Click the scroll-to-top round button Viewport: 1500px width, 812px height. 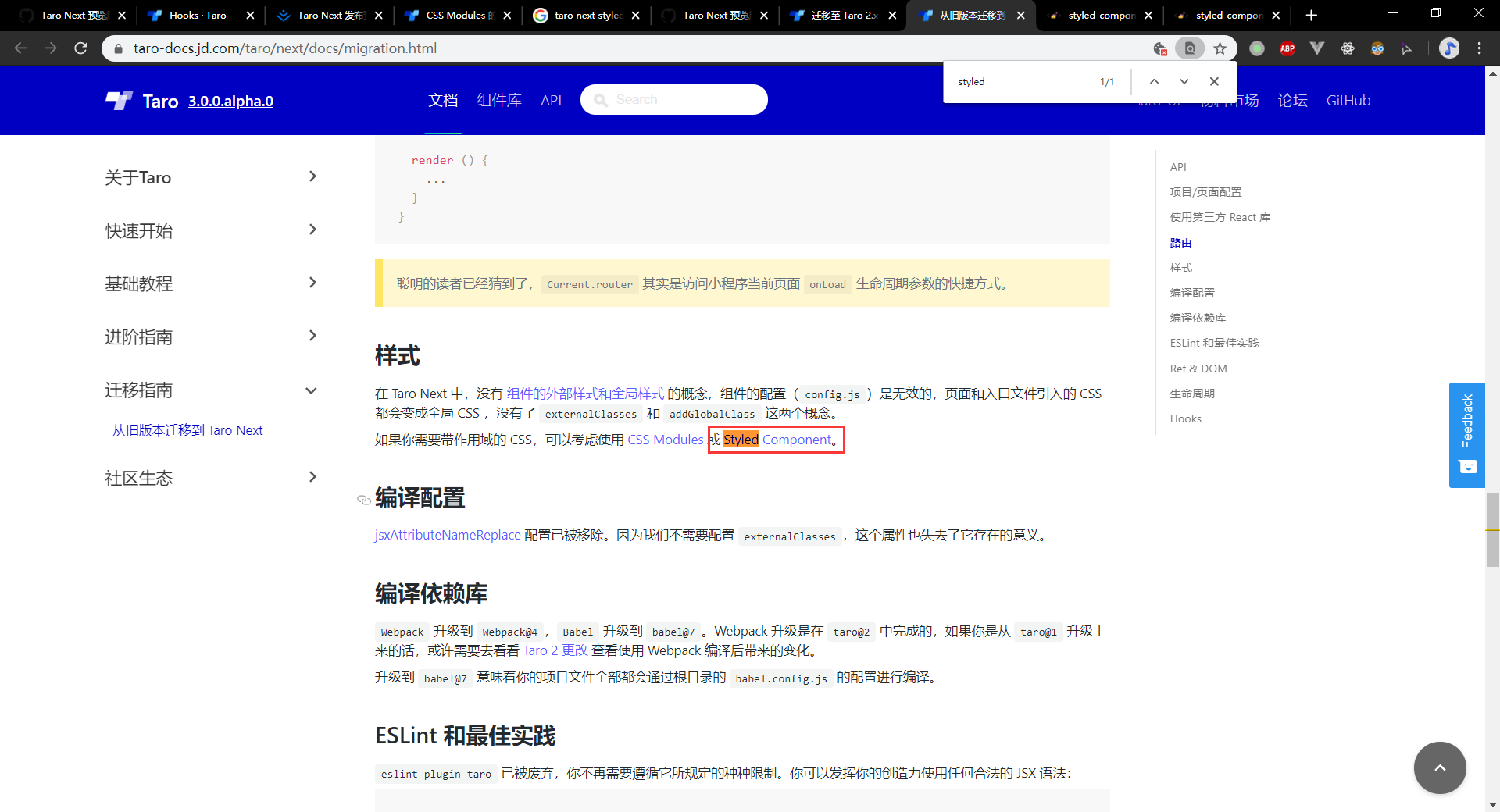click(1440, 767)
